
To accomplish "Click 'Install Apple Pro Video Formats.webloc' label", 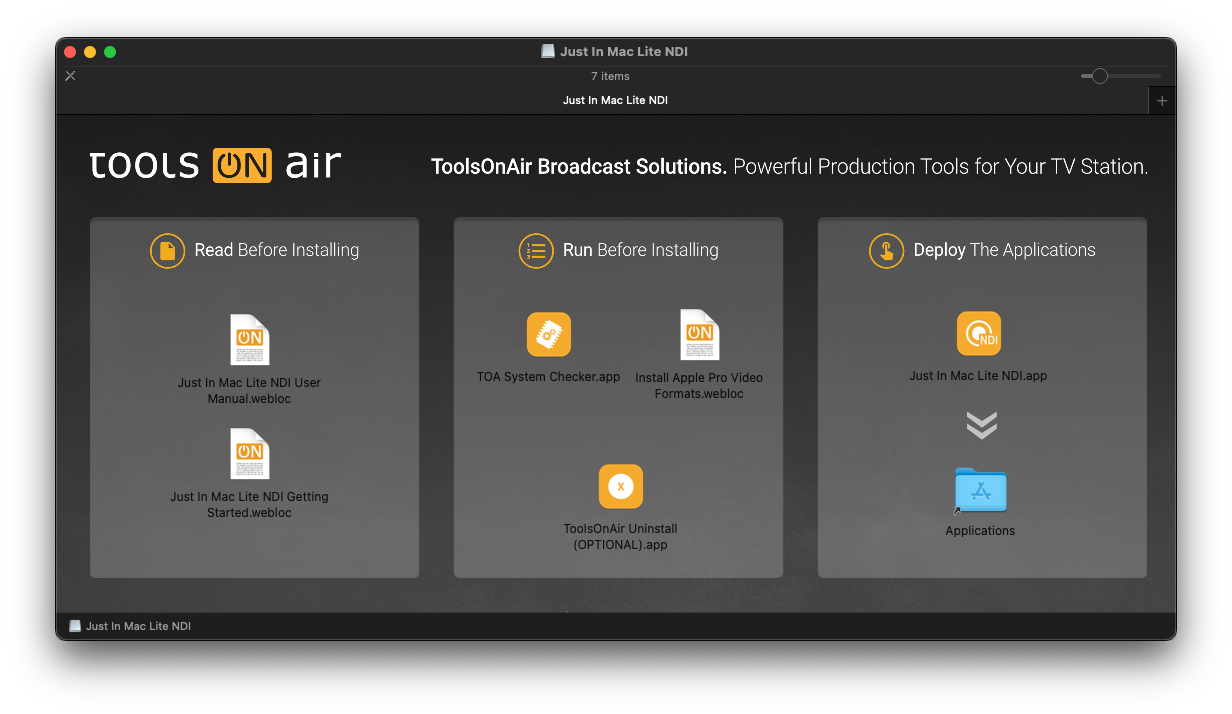I will (699, 386).
